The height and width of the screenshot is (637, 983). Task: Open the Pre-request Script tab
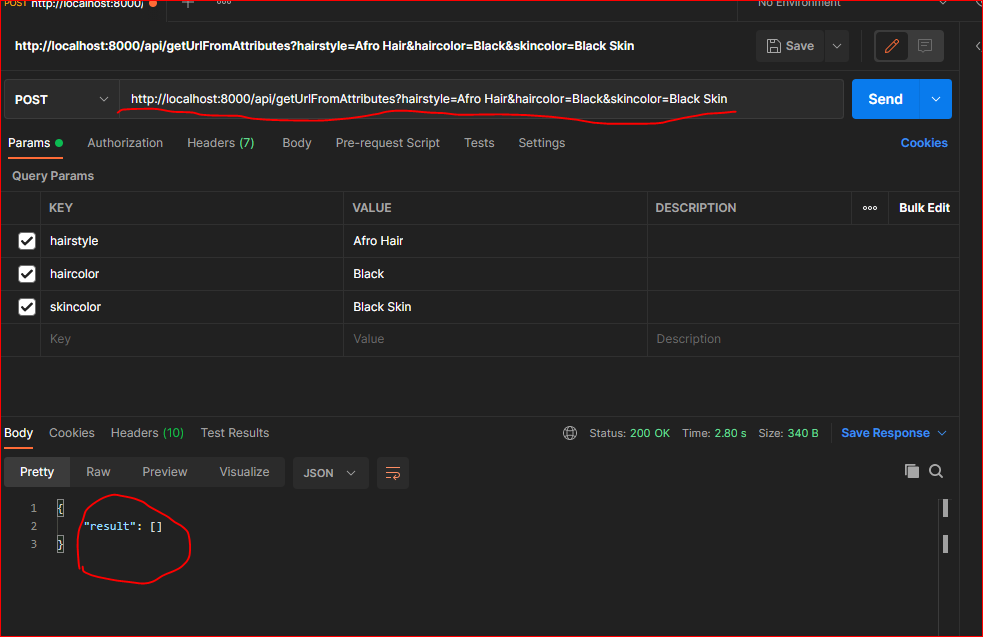[387, 143]
